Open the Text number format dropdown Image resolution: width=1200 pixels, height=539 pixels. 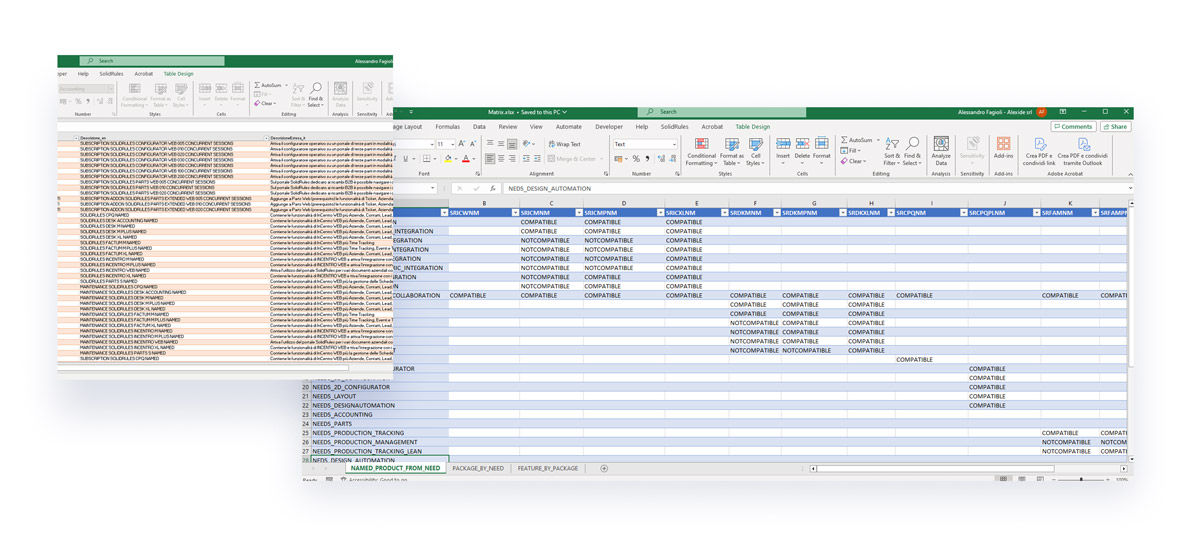673,144
